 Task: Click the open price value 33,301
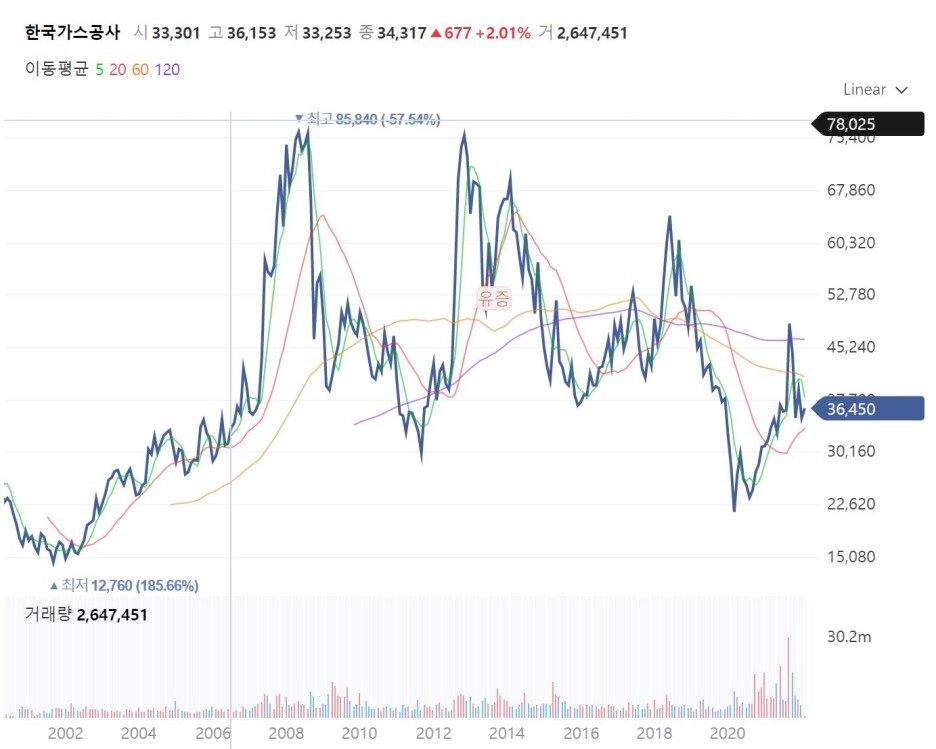click(176, 33)
